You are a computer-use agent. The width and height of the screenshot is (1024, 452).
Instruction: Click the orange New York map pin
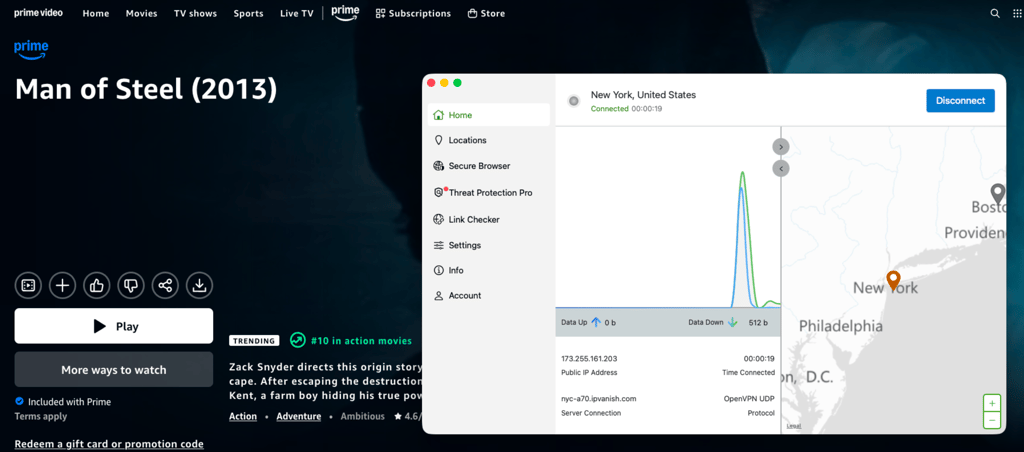(x=893, y=281)
